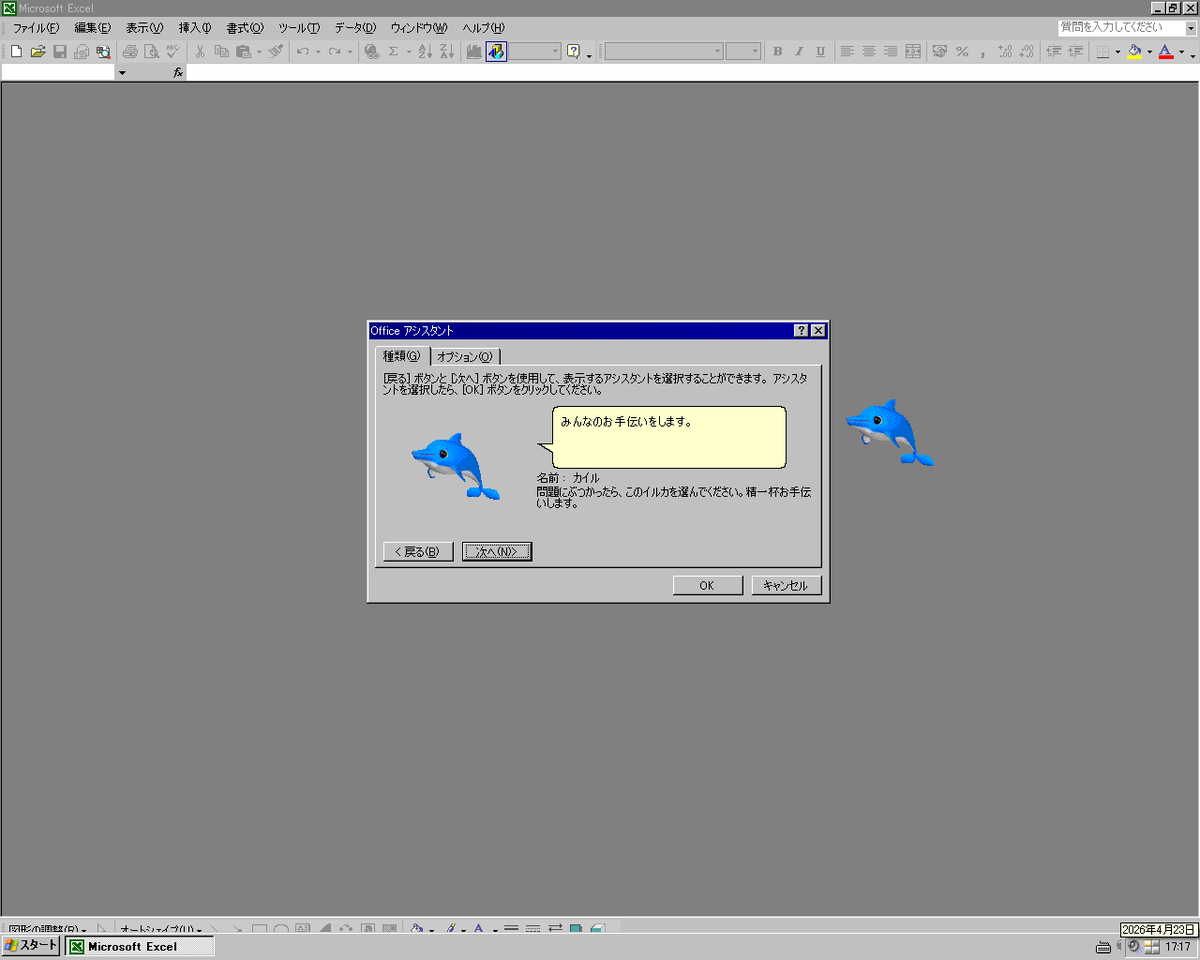This screenshot has width=1200, height=960.
Task: Open the 挿入(I) menu
Action: coord(195,27)
